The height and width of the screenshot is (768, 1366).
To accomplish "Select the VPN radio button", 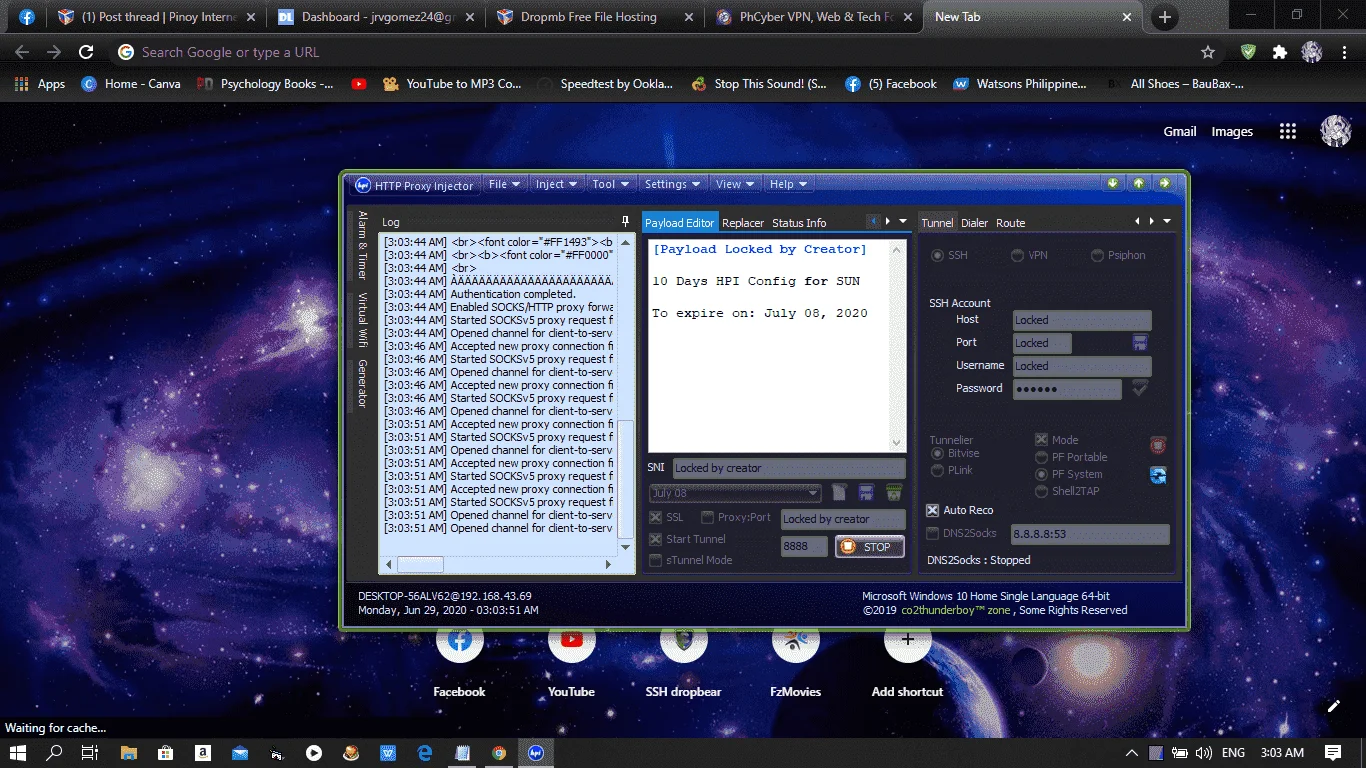I will [1018, 255].
